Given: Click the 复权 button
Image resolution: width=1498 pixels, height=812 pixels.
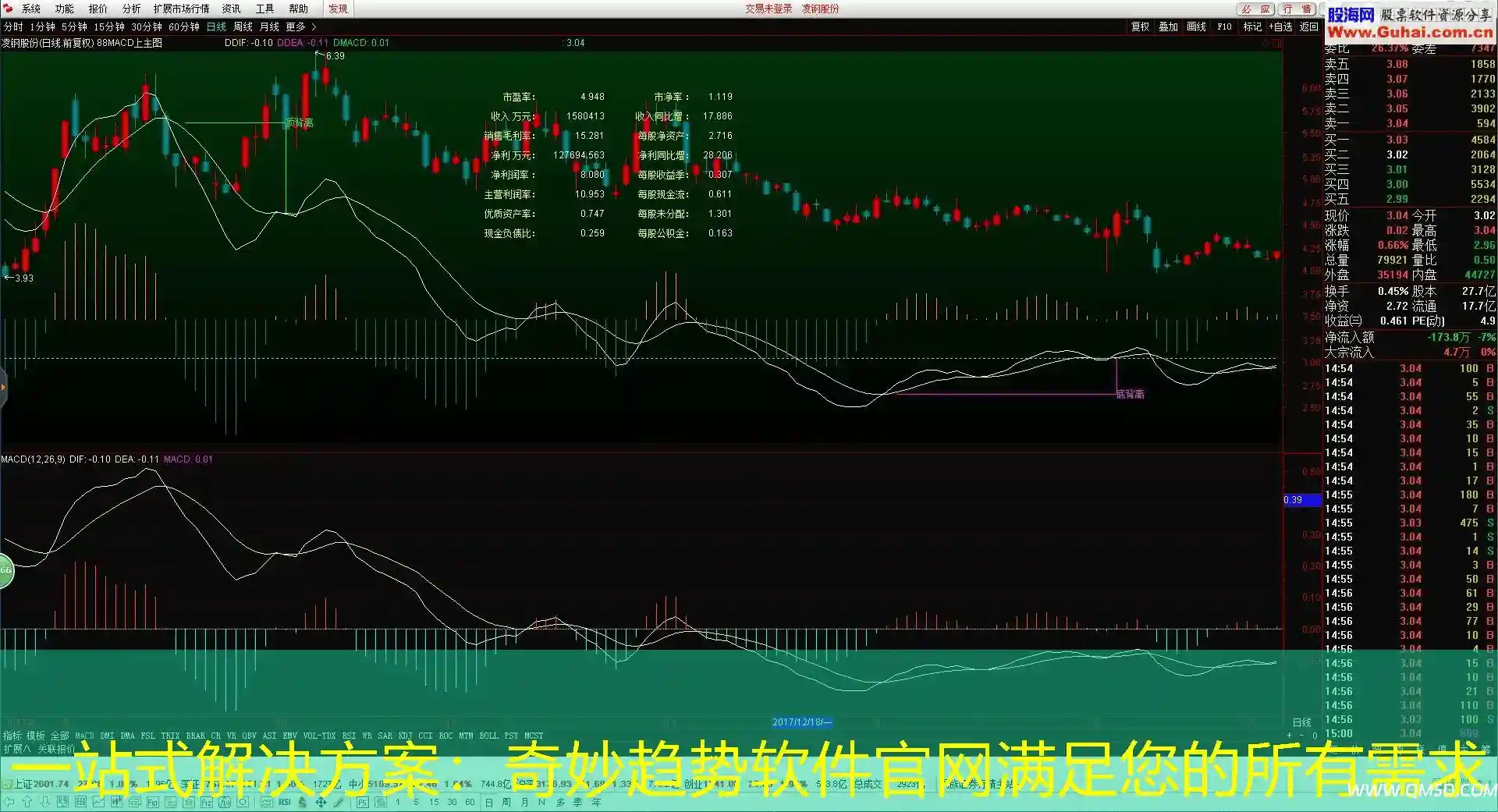Looking at the screenshot, I should point(1140,27).
